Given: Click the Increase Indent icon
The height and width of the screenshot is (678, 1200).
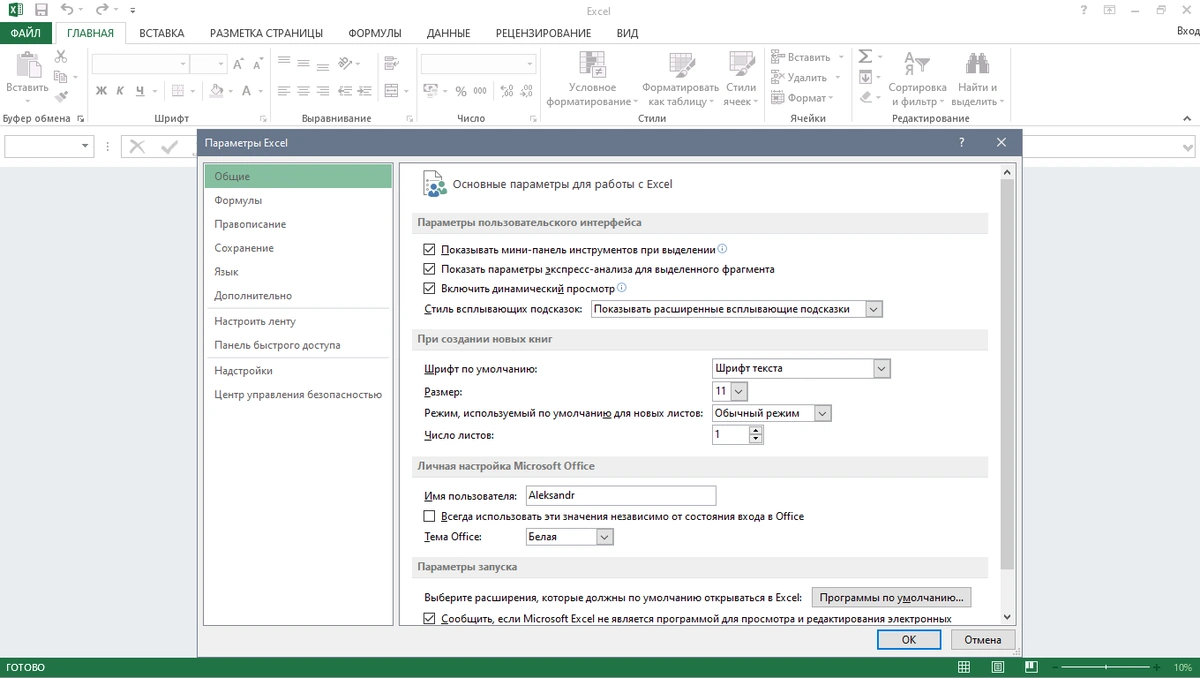Looking at the screenshot, I should [x=366, y=91].
